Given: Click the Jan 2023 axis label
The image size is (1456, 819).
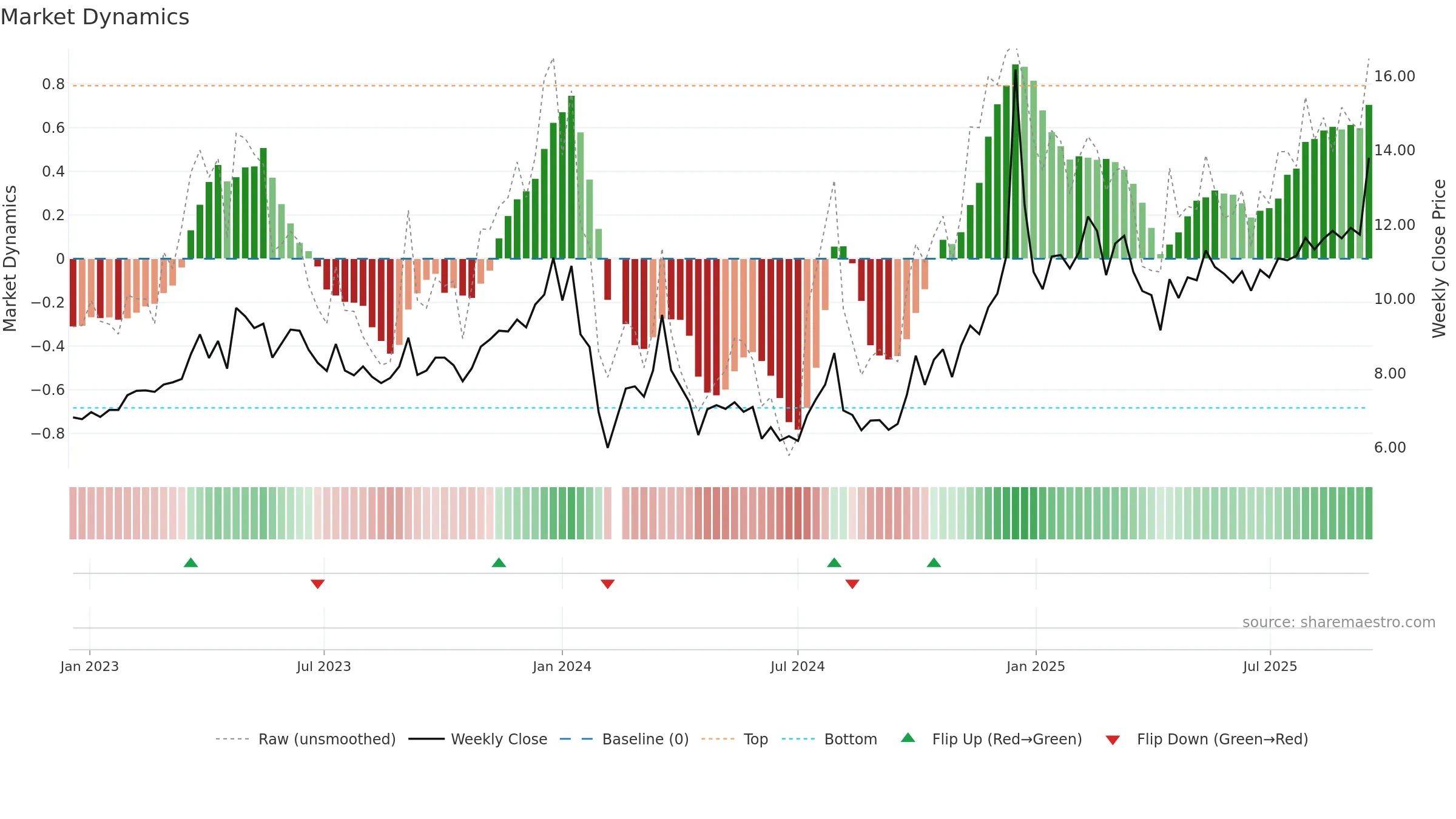Looking at the screenshot, I should (x=90, y=666).
